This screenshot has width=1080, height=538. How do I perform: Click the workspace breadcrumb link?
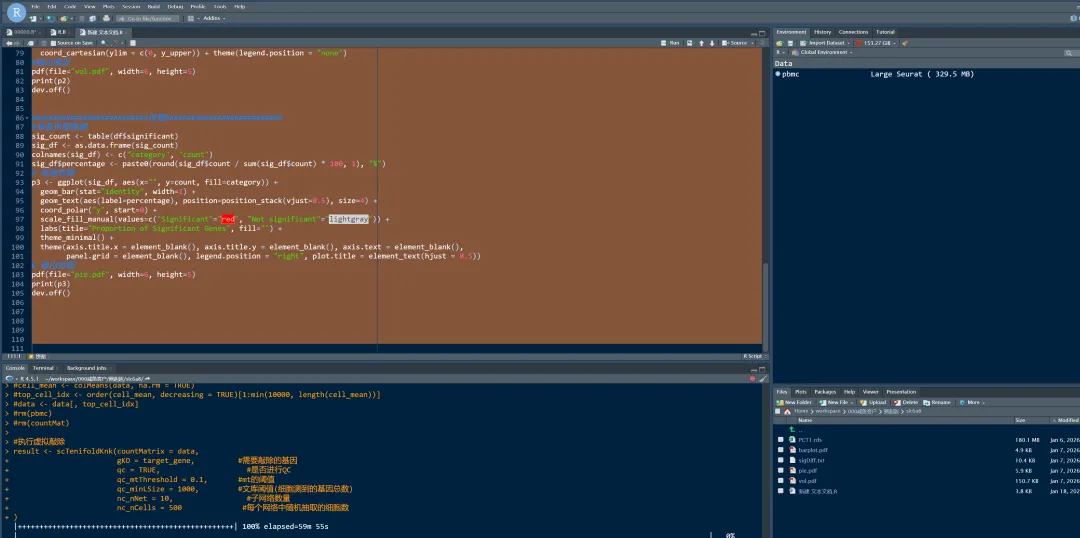(x=827, y=411)
